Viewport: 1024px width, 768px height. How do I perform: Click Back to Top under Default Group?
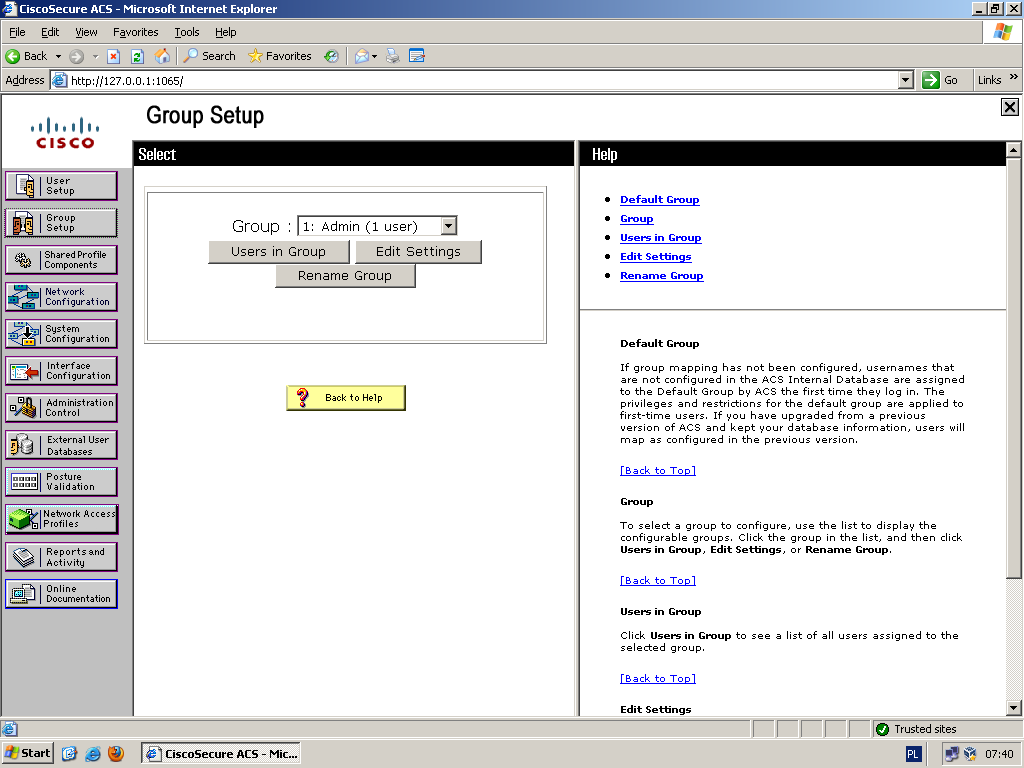coord(658,470)
